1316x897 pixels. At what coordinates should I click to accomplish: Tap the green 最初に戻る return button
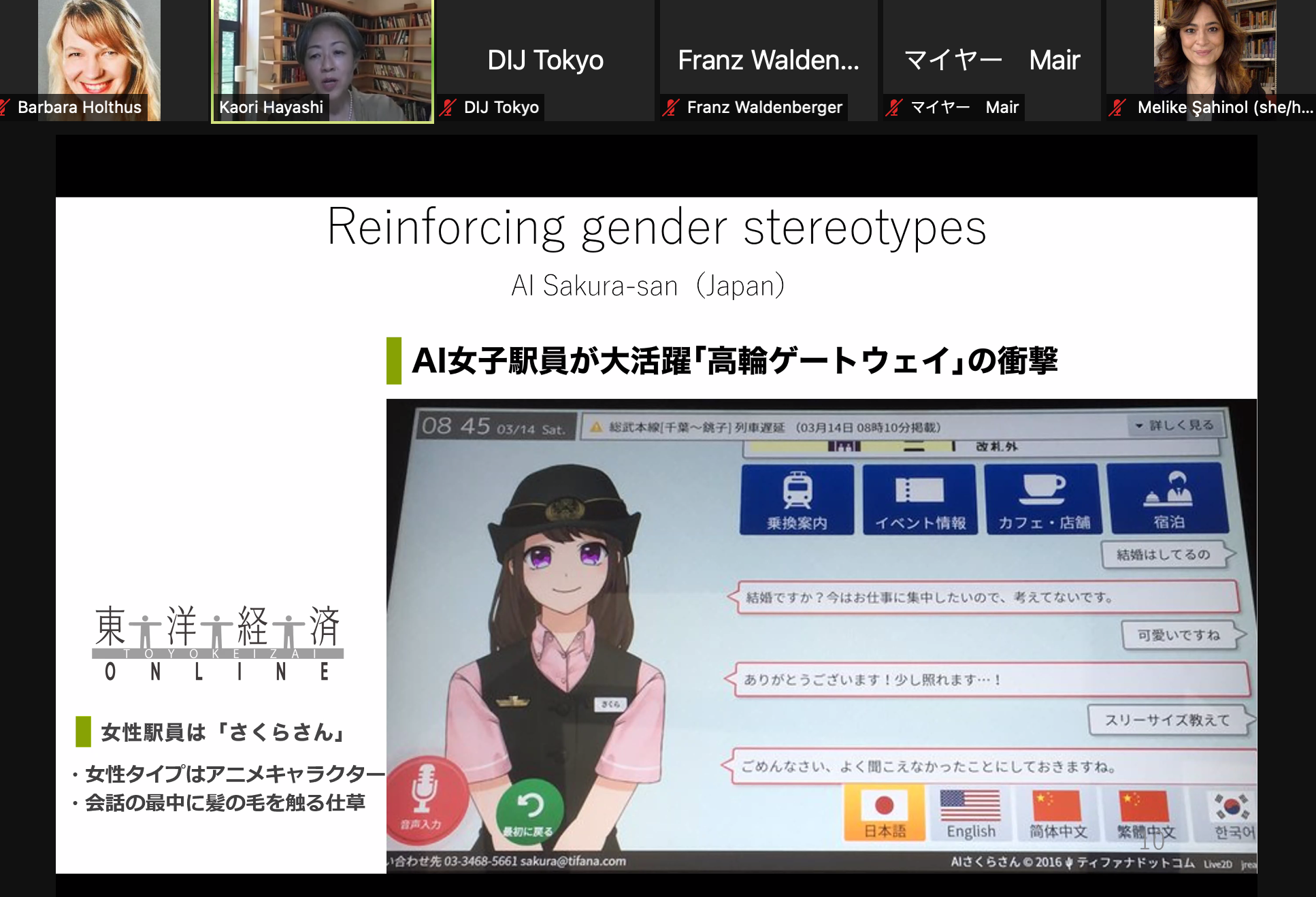point(529,811)
